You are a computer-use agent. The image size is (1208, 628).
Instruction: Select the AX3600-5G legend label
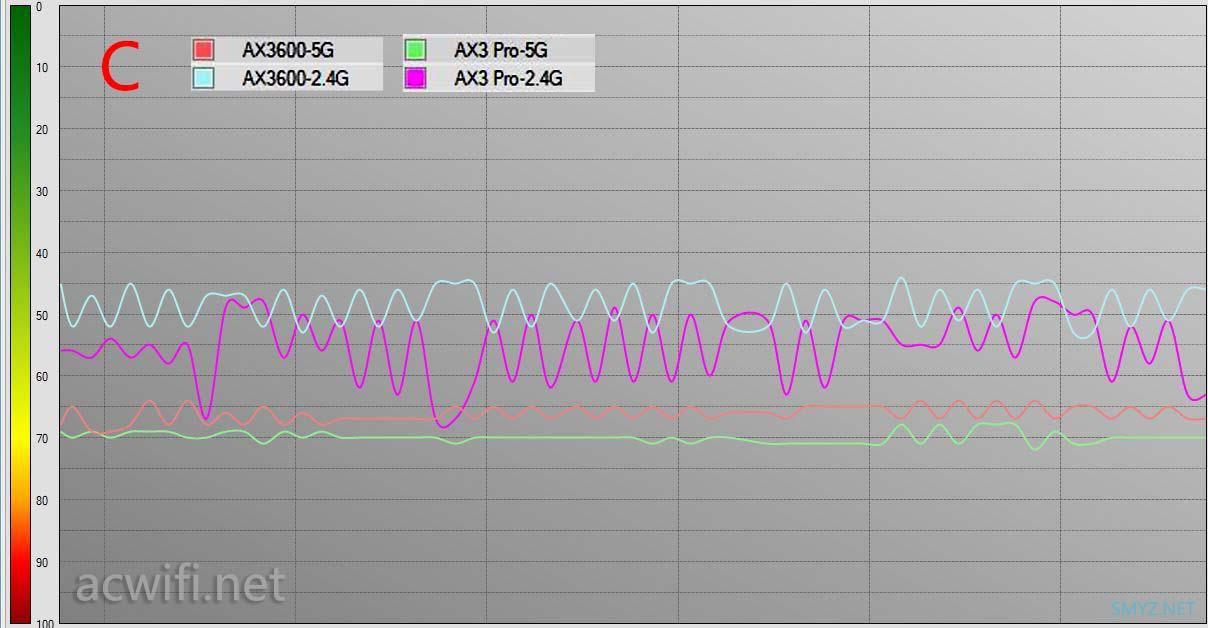[287, 49]
